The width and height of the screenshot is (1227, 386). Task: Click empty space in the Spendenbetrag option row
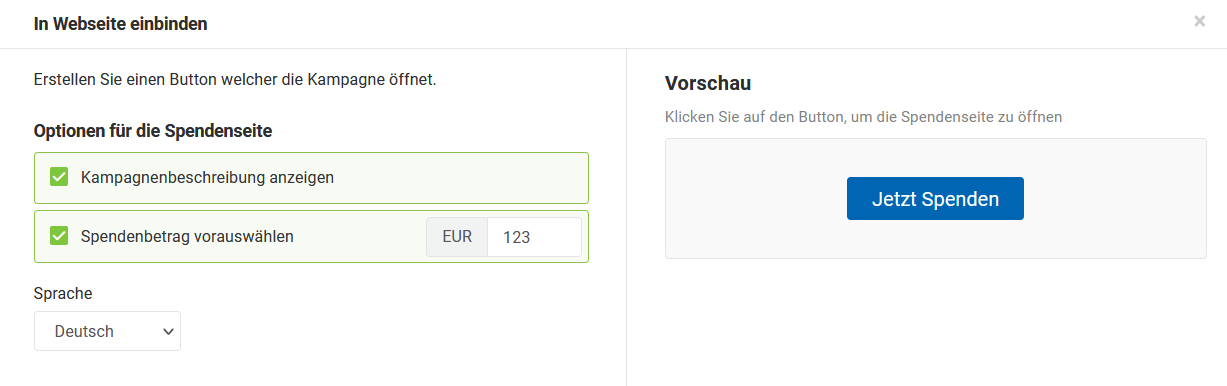pyautogui.click(x=360, y=237)
